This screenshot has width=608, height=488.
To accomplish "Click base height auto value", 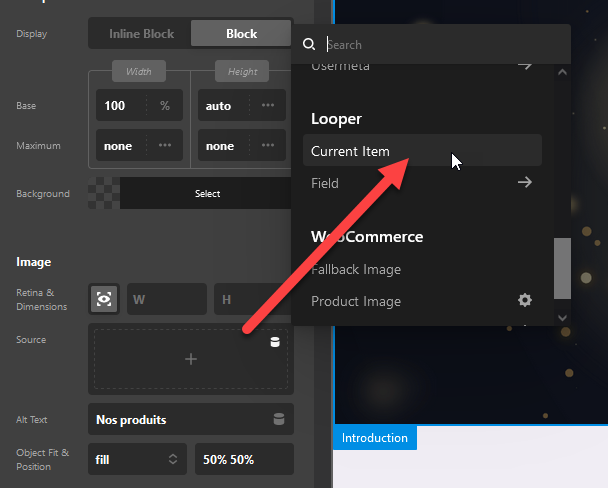I will tap(223, 105).
